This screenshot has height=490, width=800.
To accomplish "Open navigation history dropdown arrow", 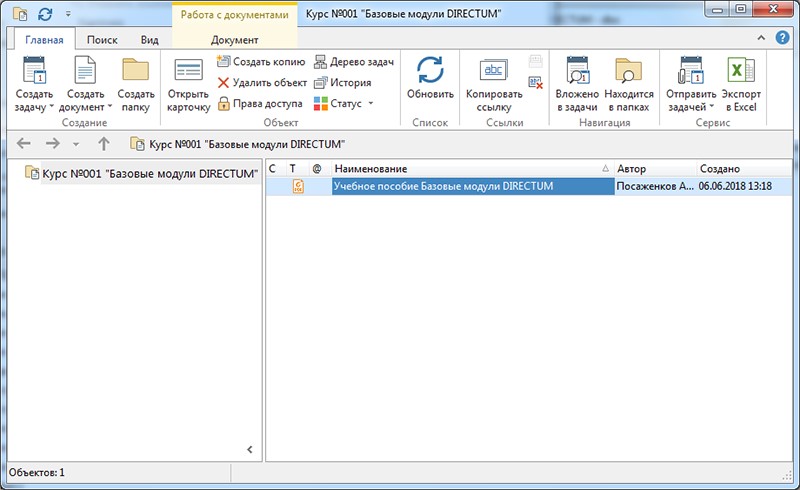I will (76, 144).
